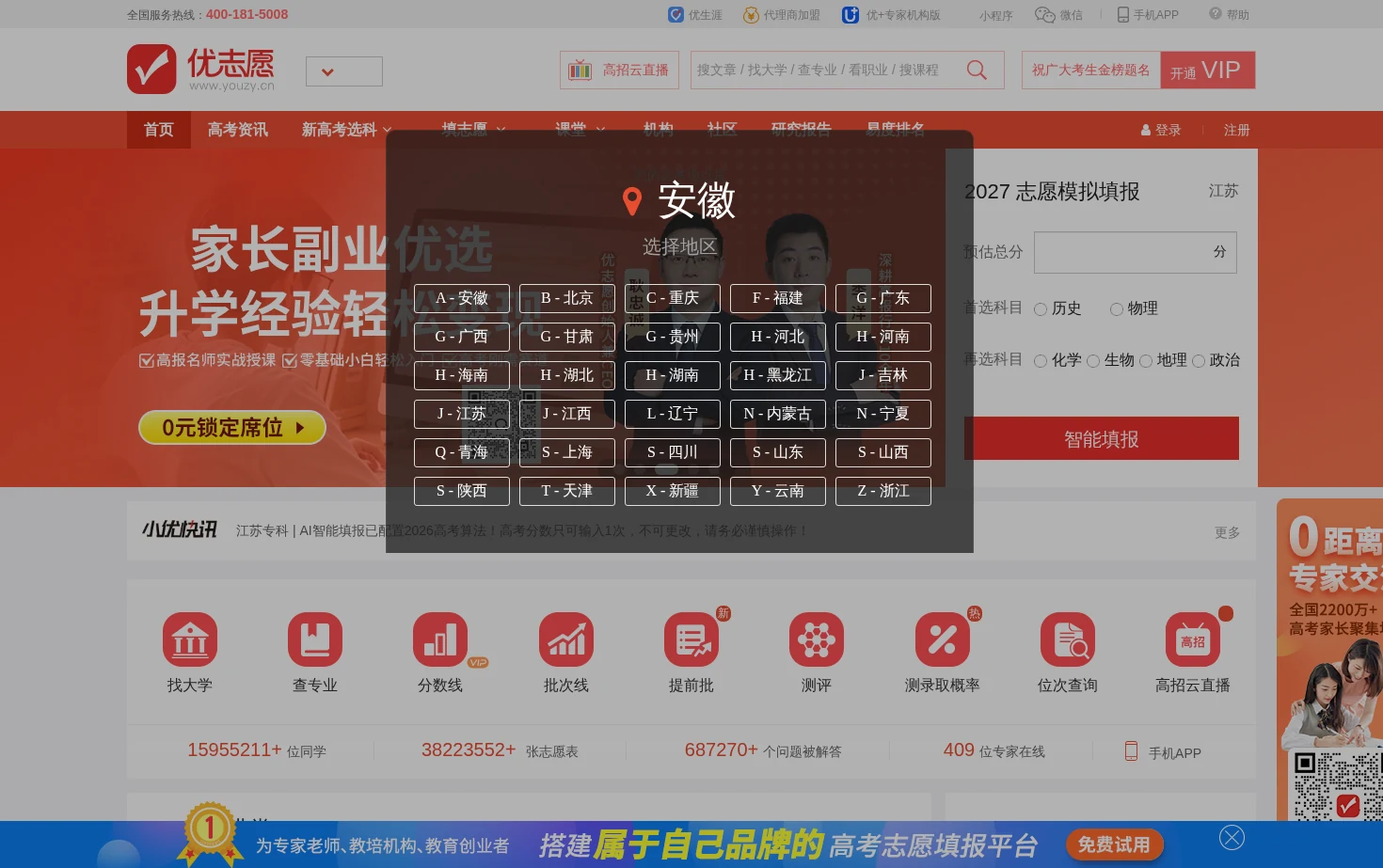Choose J - 江苏 region
Screen dimensions: 1383x868
(462, 414)
